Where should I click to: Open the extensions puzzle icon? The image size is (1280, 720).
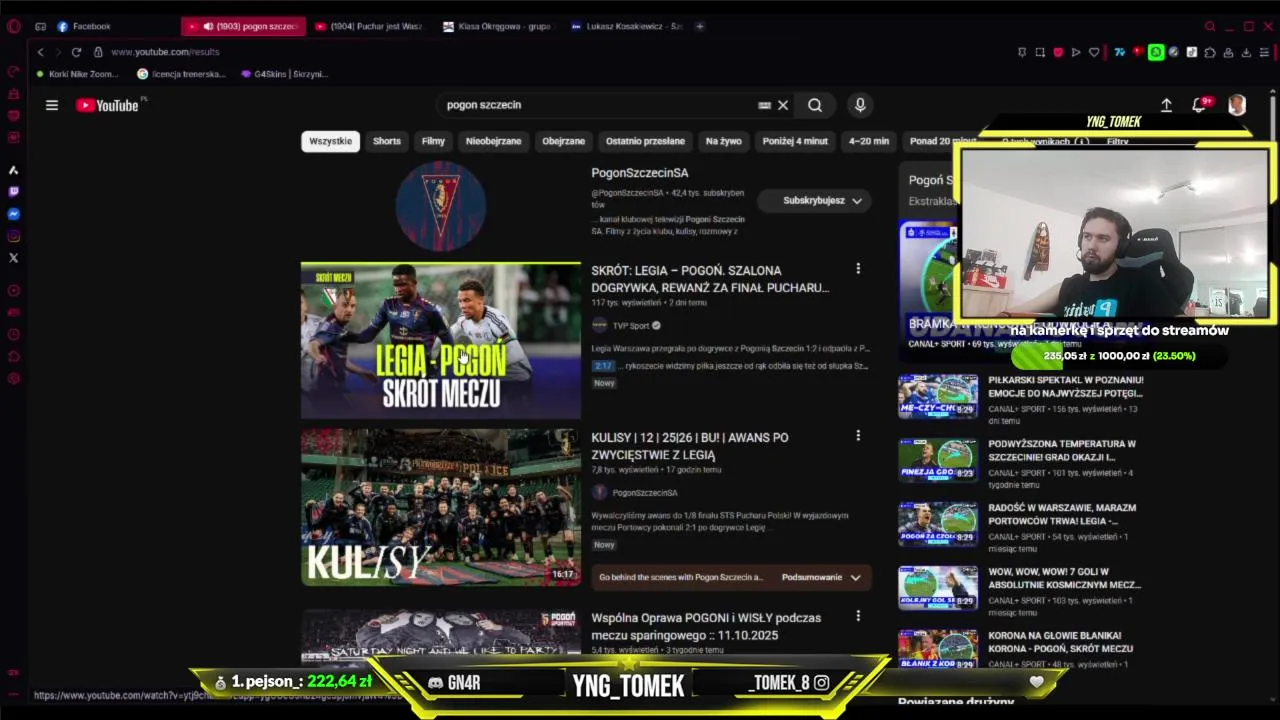1210,52
